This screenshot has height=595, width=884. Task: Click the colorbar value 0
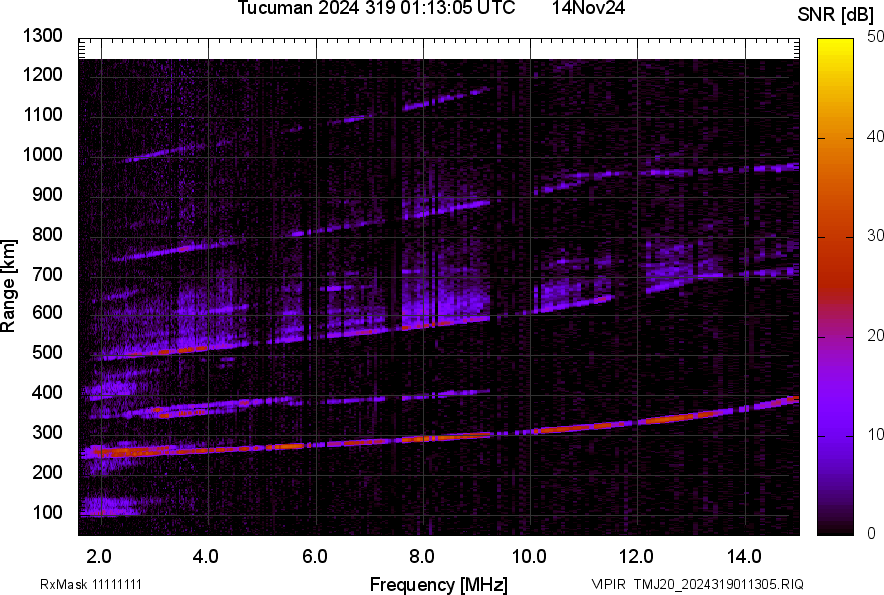872,533
